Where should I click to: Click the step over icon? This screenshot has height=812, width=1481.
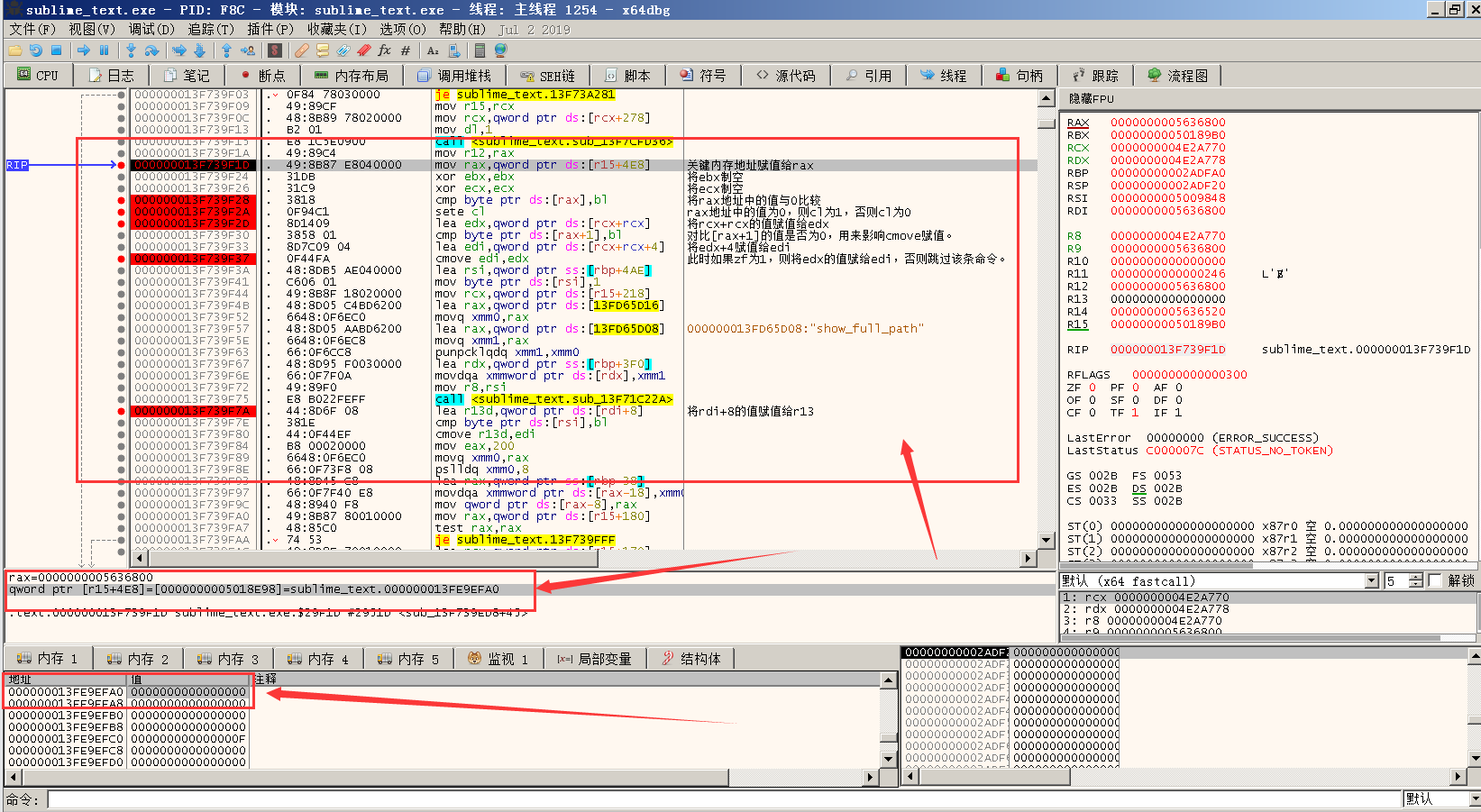(151, 50)
